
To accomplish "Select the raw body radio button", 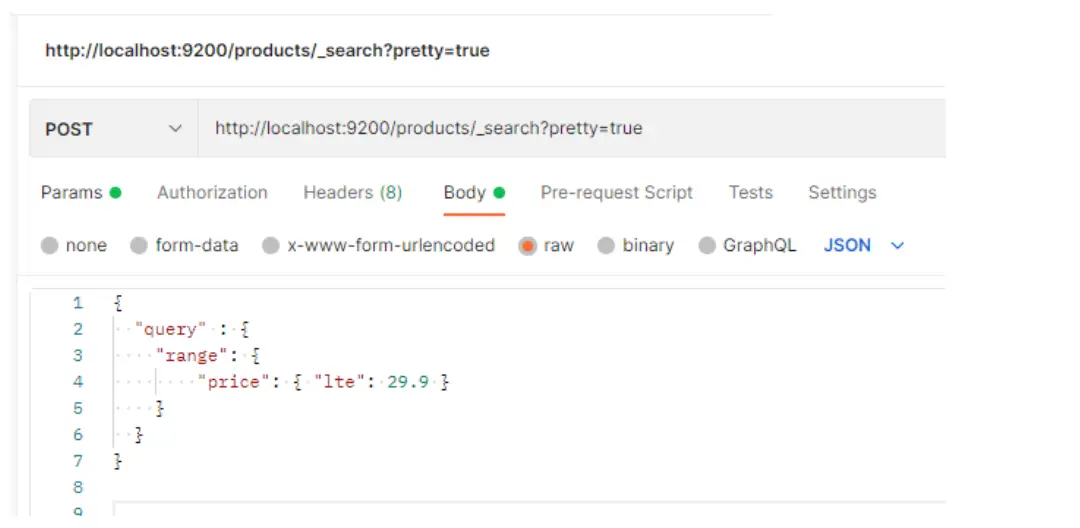I will 528,246.
